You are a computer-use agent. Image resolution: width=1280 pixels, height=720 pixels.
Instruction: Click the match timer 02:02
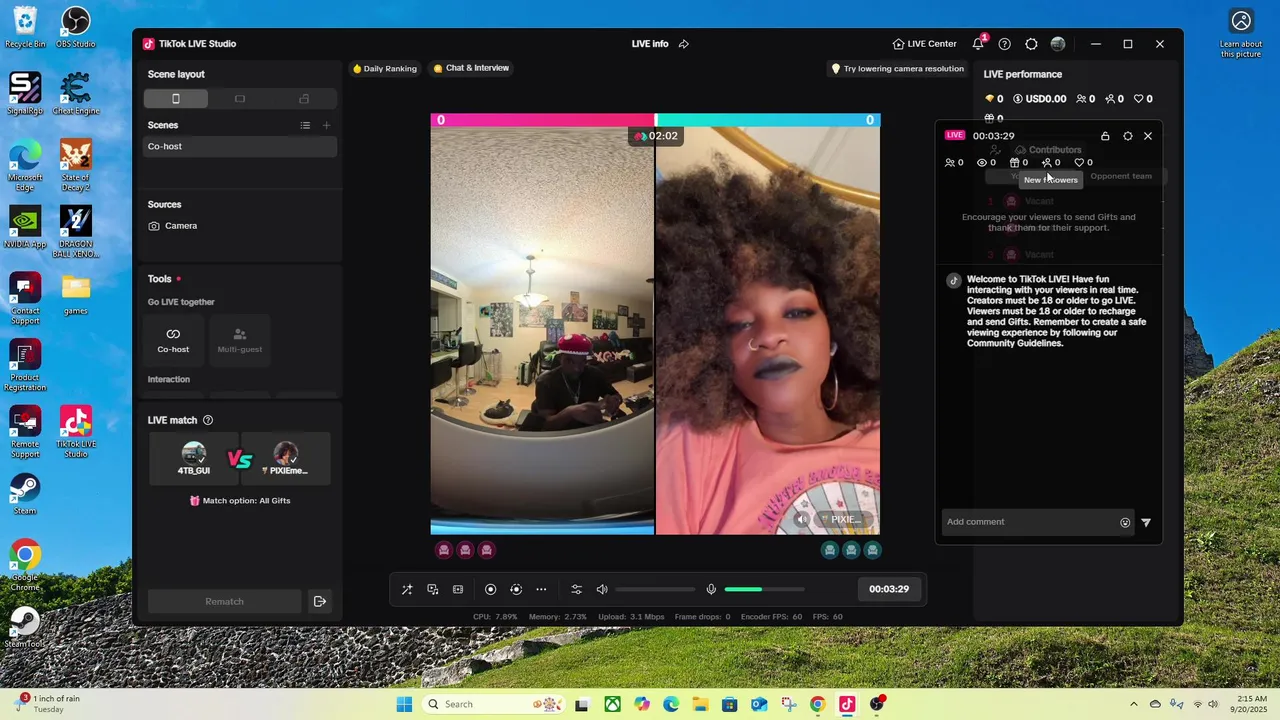(656, 136)
